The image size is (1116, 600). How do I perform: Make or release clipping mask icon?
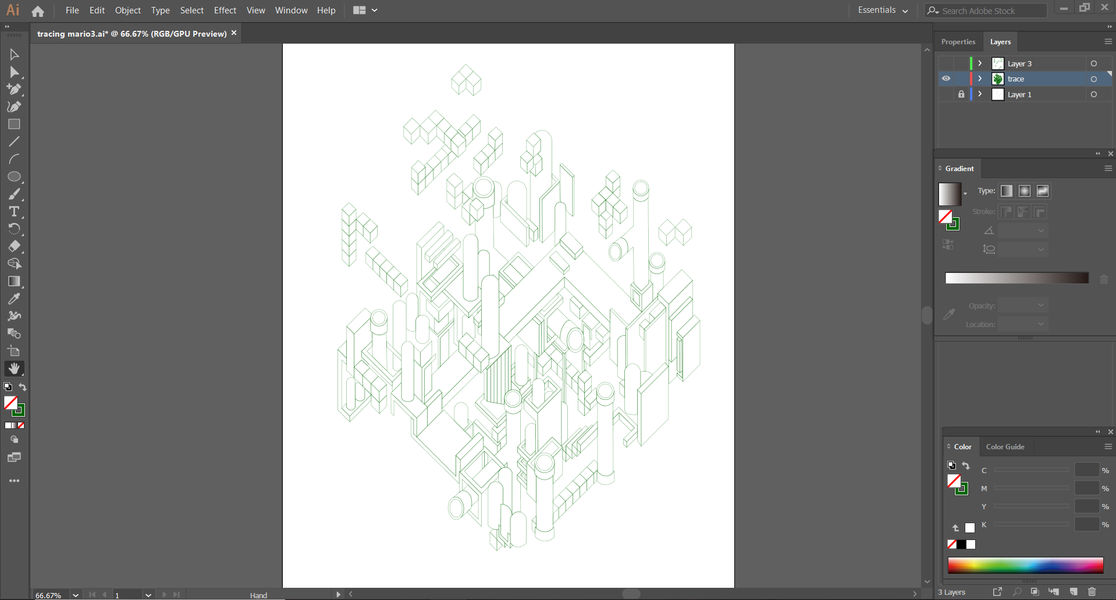tap(1035, 592)
